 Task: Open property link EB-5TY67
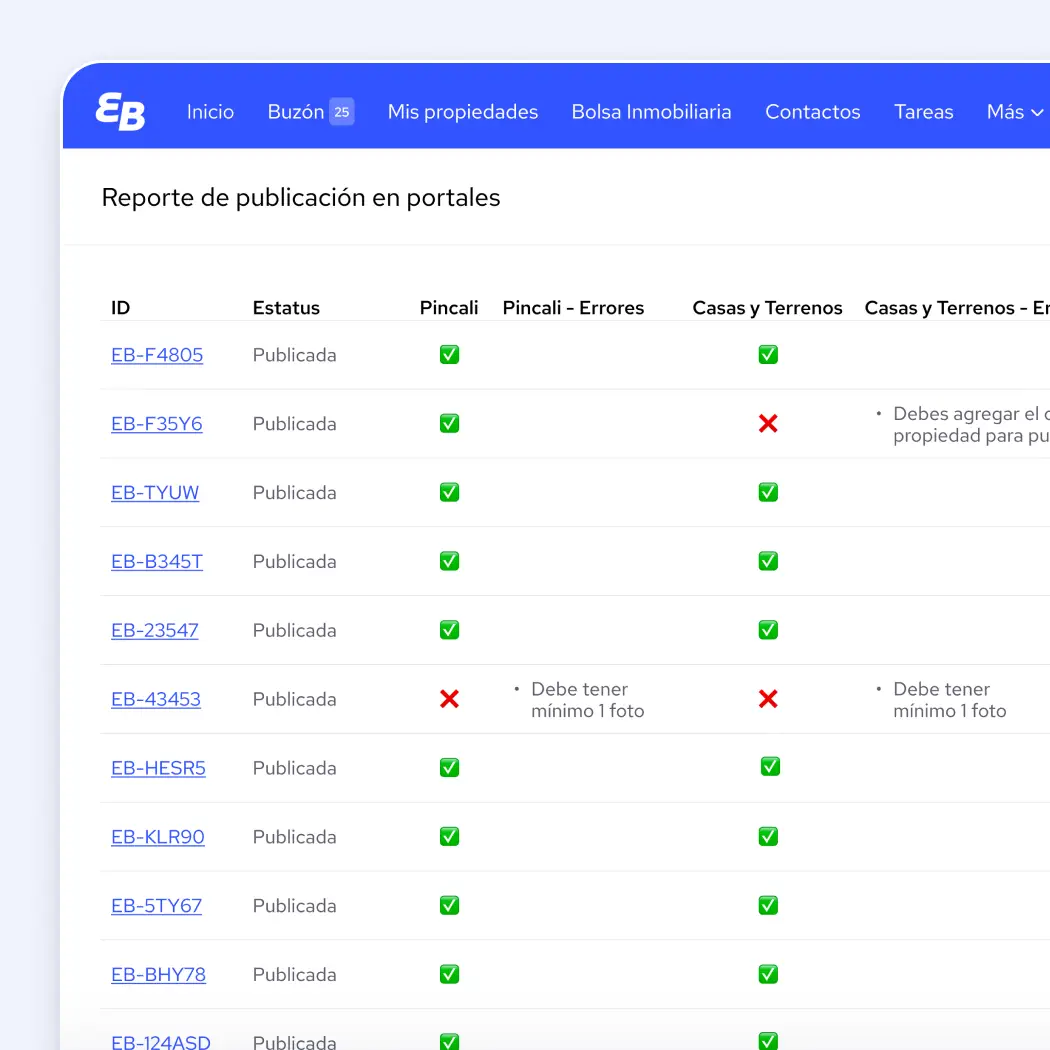pos(156,906)
